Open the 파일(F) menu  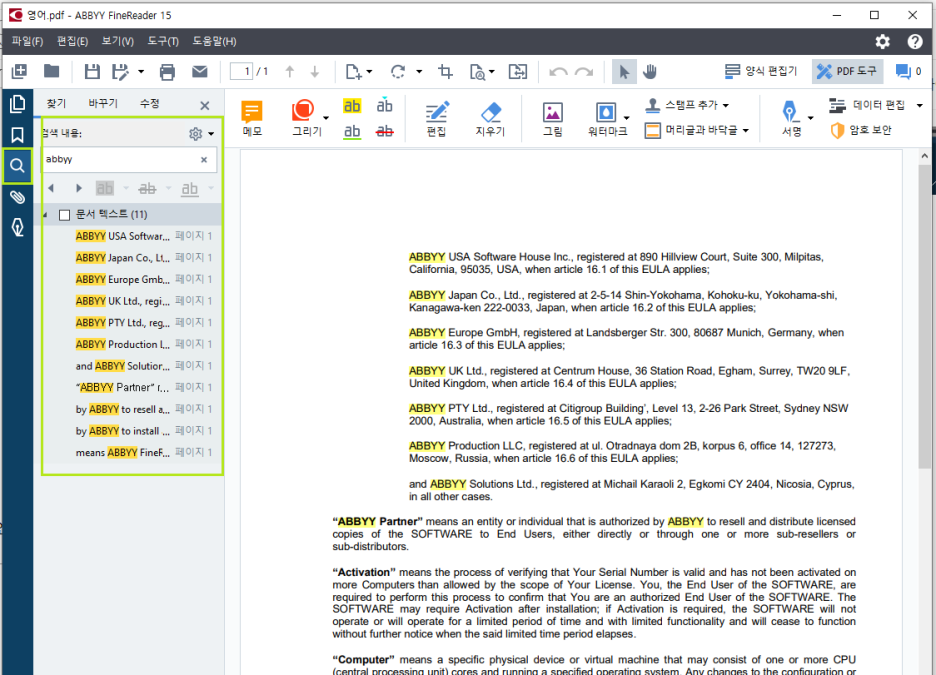[27, 41]
